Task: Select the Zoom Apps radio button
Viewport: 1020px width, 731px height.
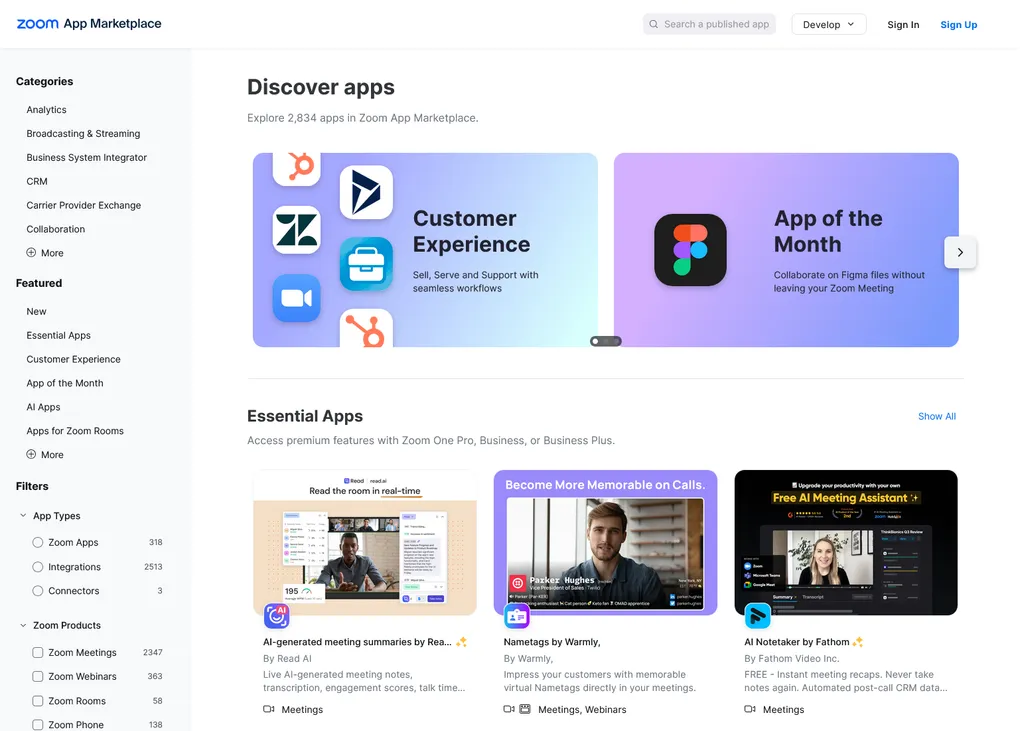Action: point(38,543)
